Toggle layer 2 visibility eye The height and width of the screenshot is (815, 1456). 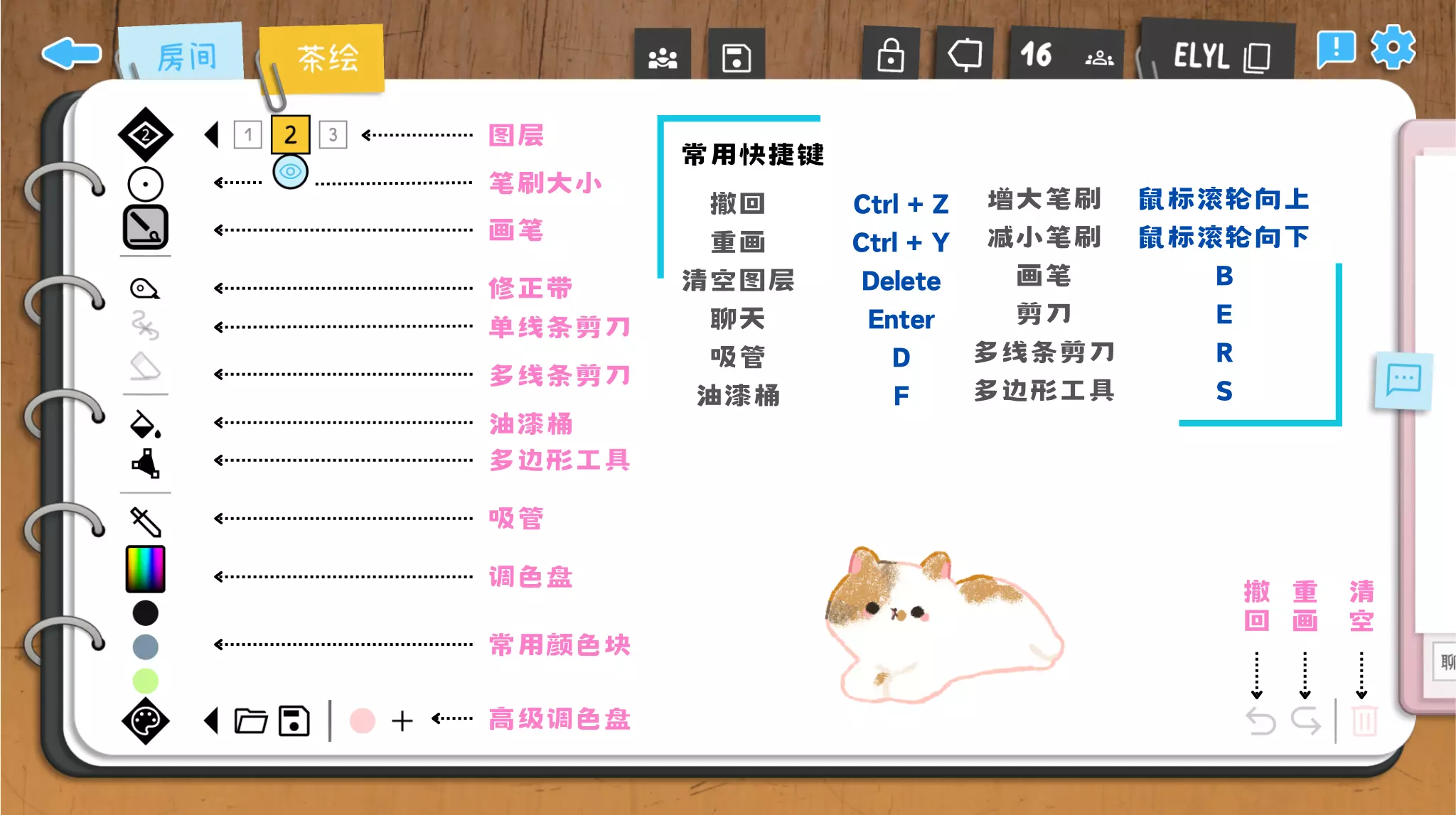pos(290,172)
